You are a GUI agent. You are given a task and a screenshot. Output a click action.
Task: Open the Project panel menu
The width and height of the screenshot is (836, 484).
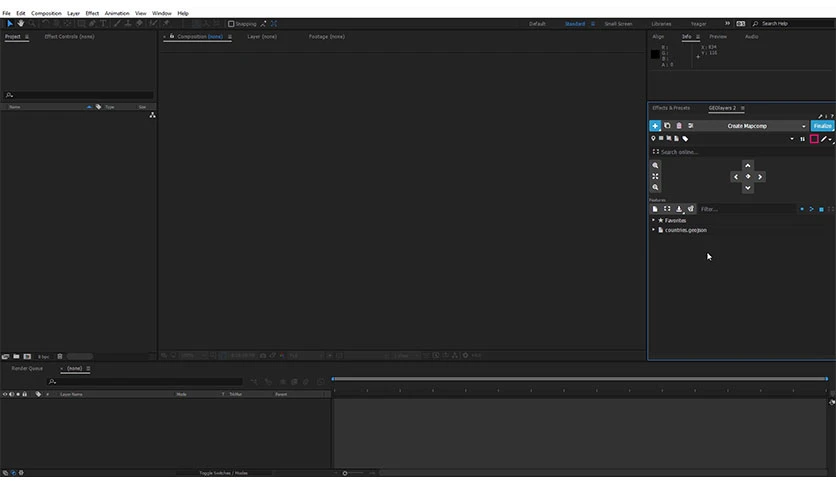[x=27, y=37]
